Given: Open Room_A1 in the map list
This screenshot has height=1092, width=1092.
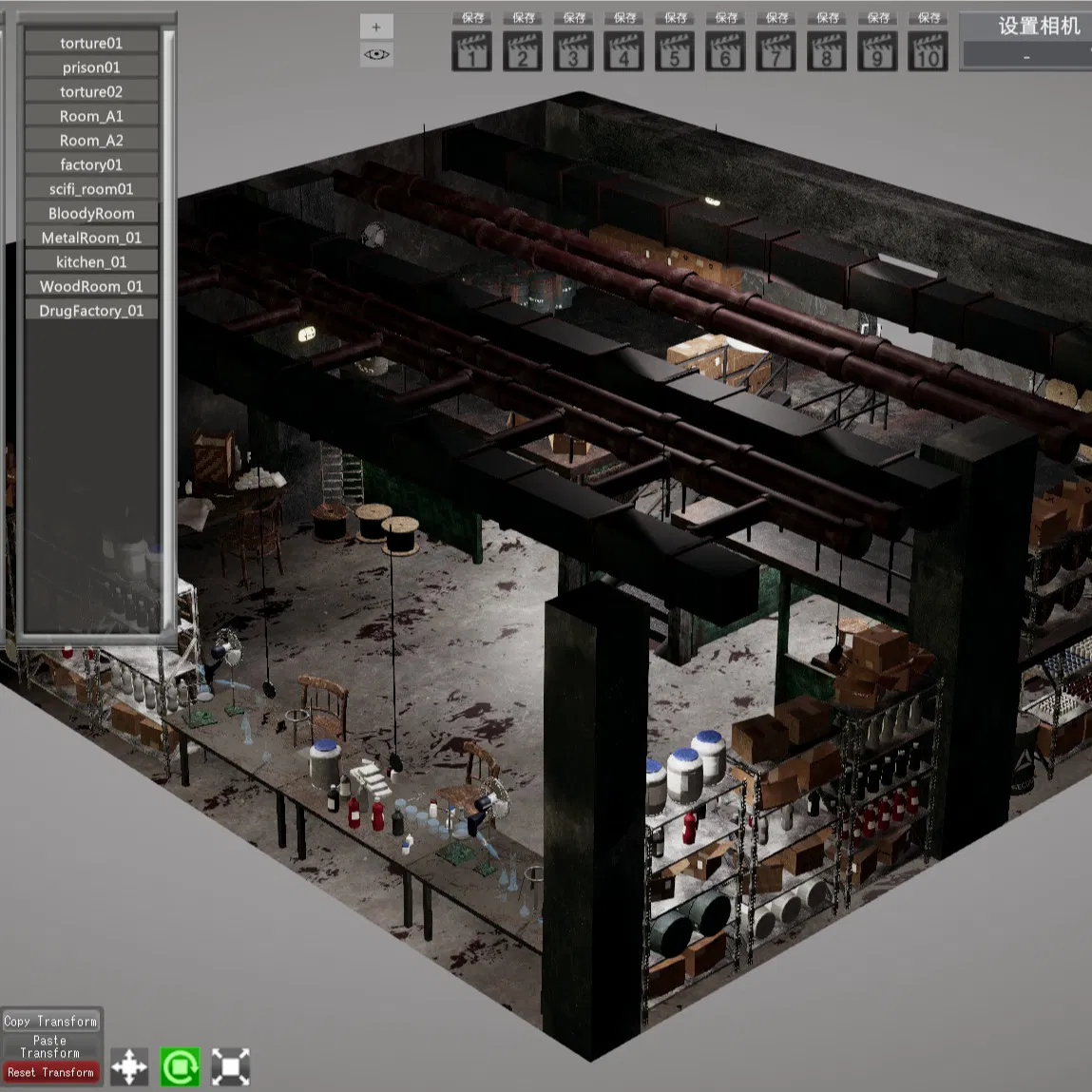Looking at the screenshot, I should tap(91, 116).
